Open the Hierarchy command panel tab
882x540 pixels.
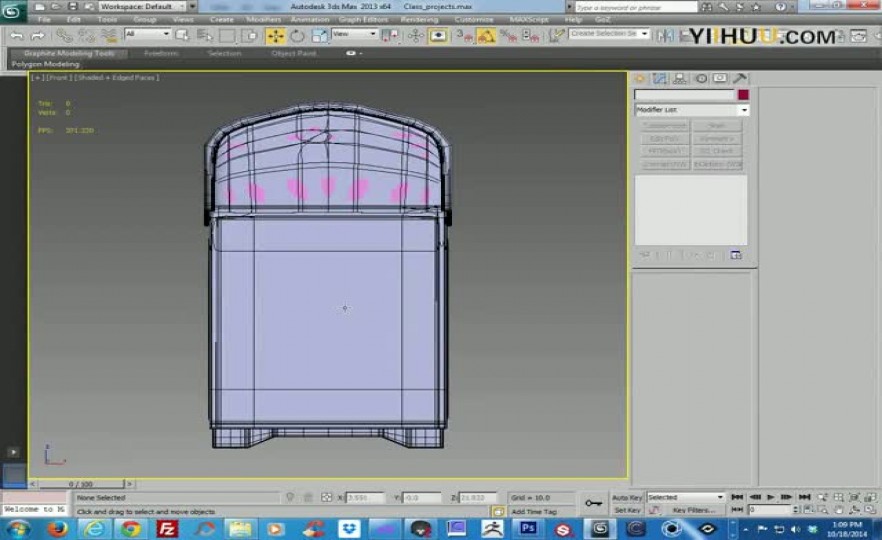coord(680,79)
